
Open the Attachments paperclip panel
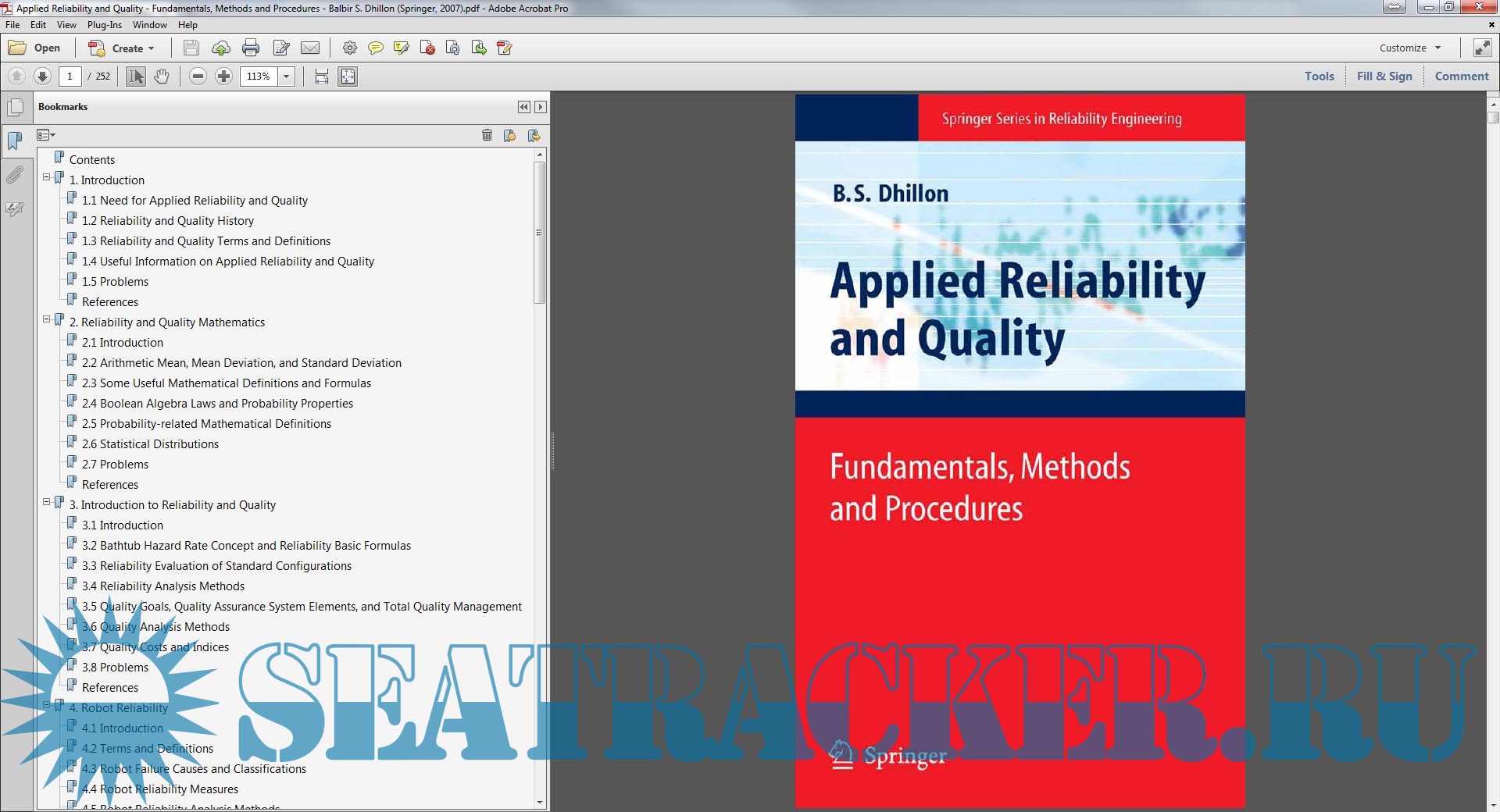[x=15, y=174]
